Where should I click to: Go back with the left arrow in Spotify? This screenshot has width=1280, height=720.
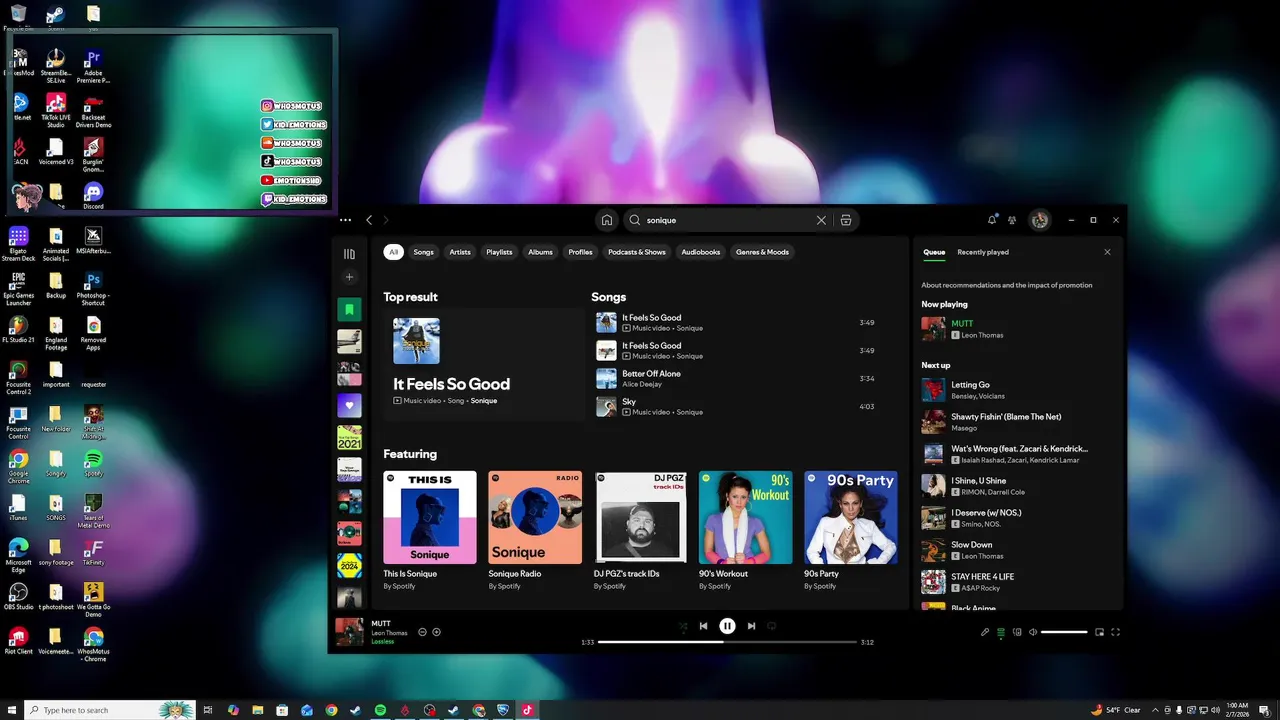coord(369,220)
